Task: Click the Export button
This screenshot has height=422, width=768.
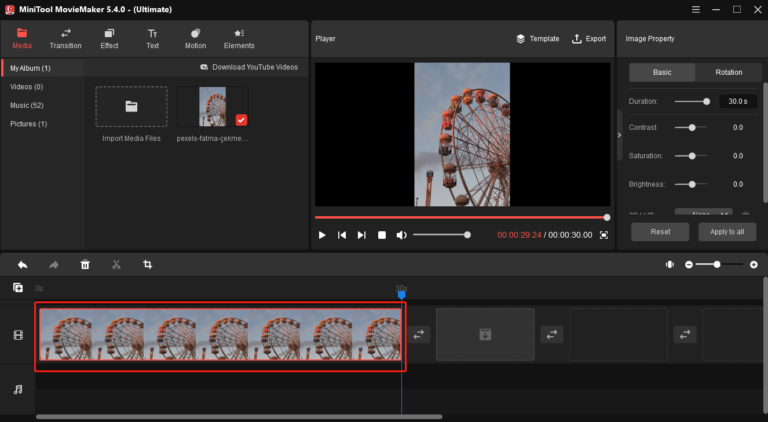Action: click(x=589, y=39)
